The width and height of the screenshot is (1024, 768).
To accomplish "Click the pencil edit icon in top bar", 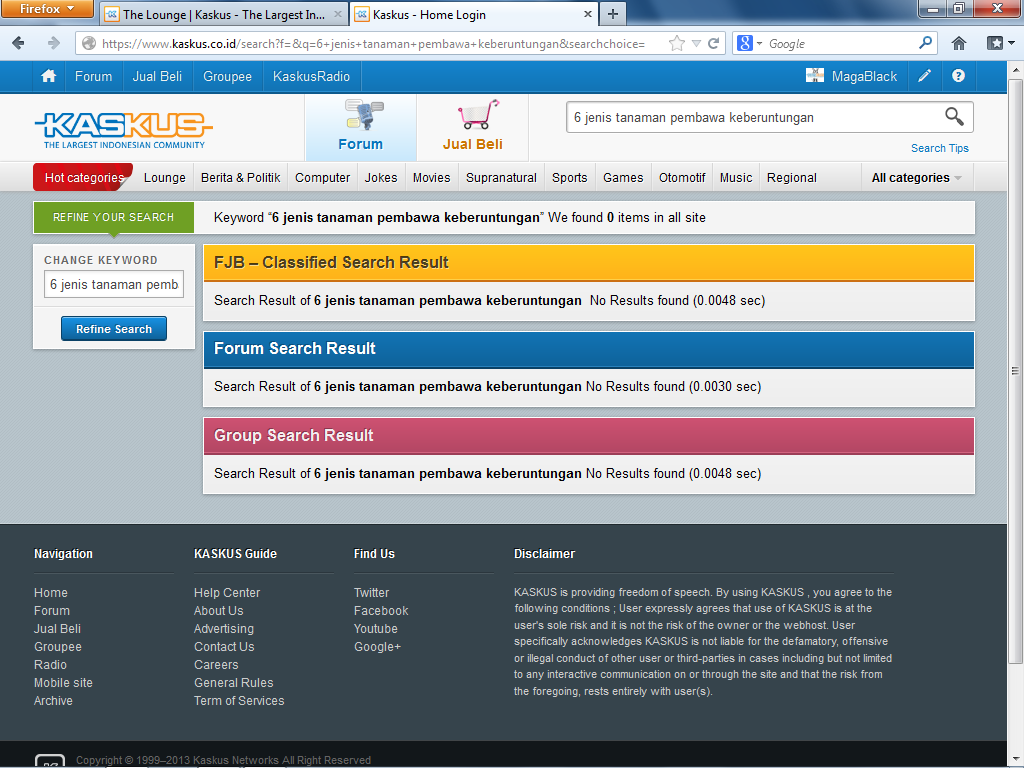I will pos(924,76).
